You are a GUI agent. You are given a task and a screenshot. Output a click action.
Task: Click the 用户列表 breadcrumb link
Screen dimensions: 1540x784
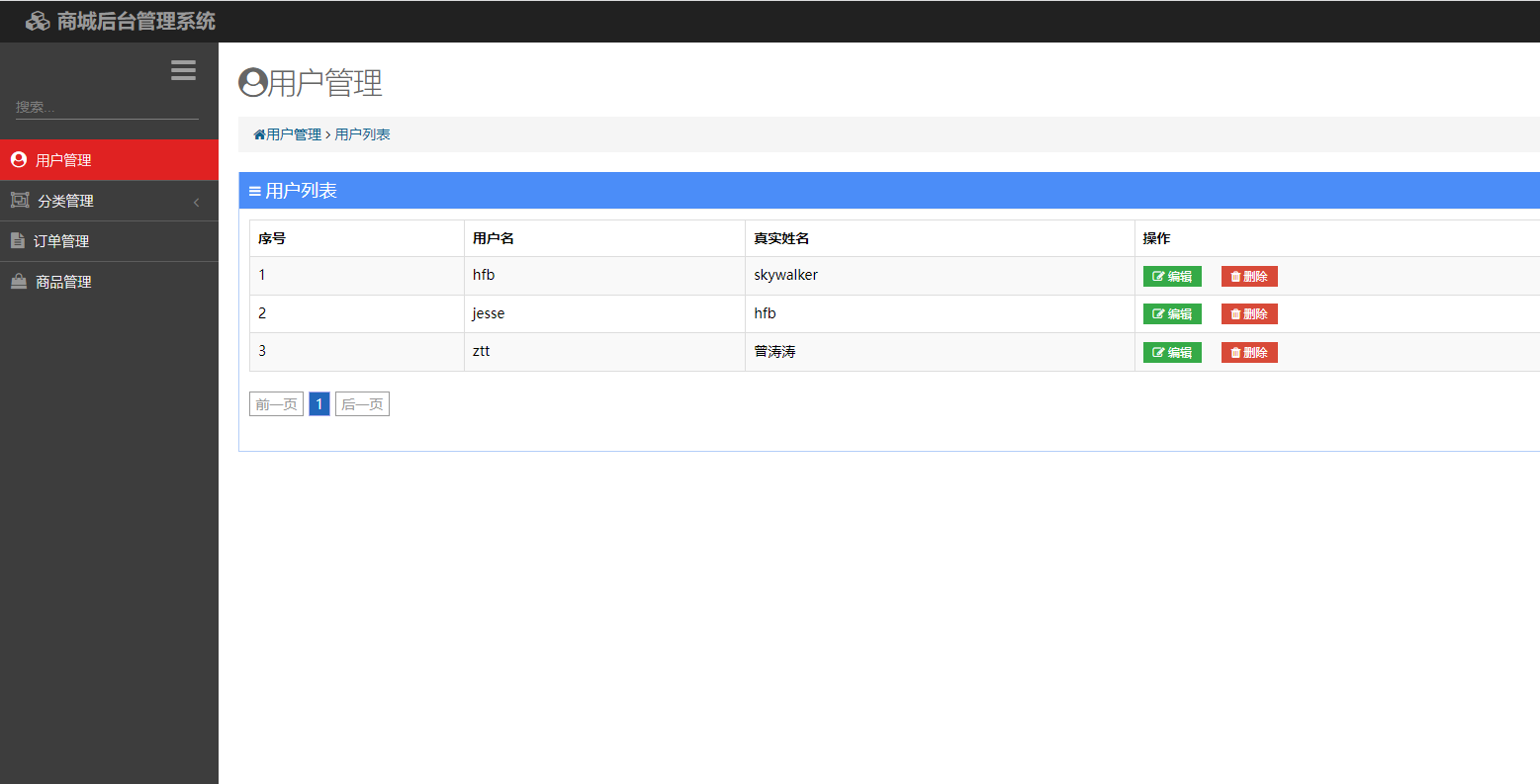pos(362,134)
